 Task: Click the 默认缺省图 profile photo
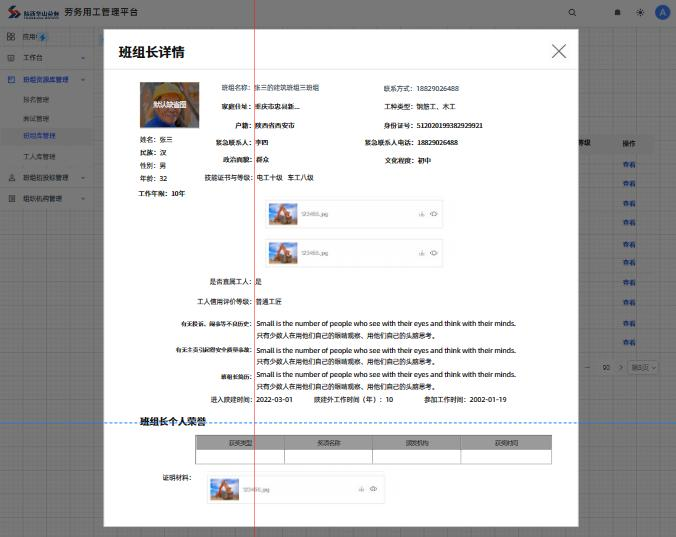pyautogui.click(x=168, y=104)
